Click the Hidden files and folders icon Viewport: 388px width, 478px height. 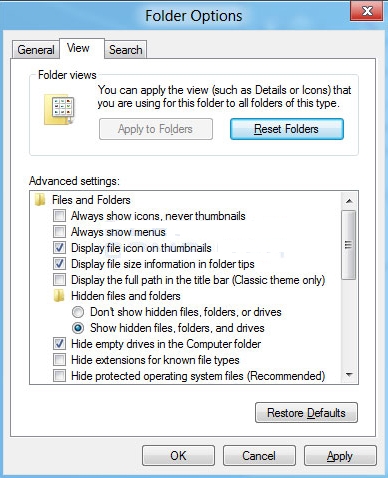click(59, 296)
